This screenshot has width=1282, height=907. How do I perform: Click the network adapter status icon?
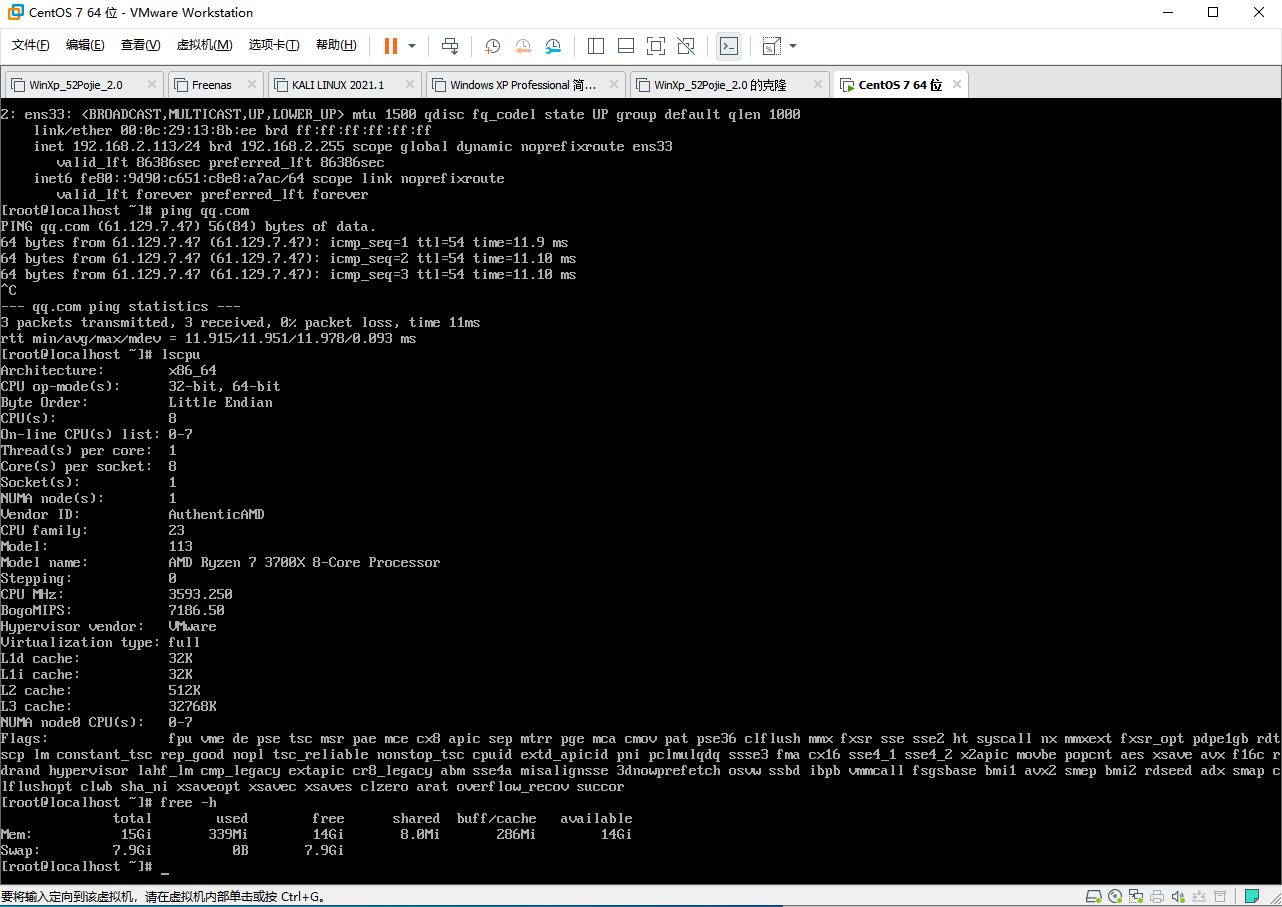pos(1137,896)
